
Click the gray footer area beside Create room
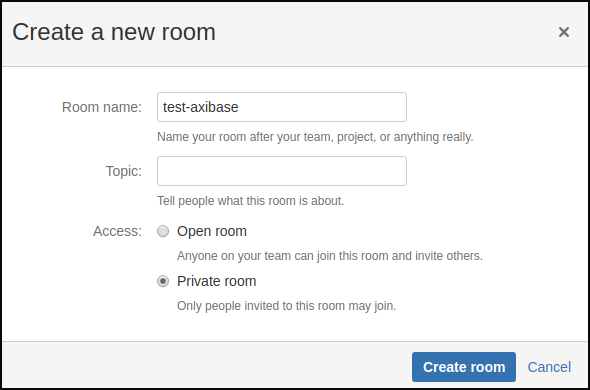207,365
